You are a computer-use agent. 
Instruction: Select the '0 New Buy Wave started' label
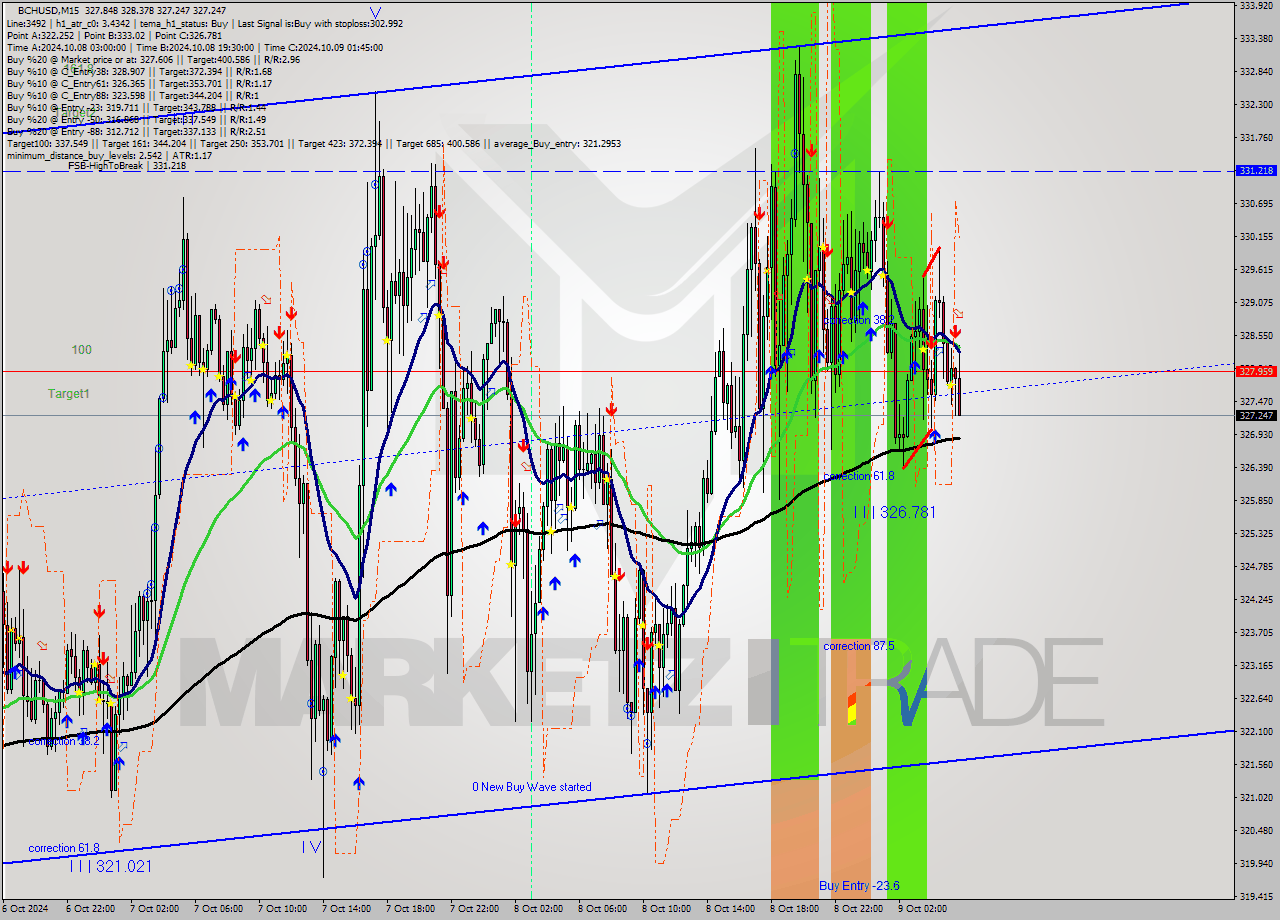click(532, 787)
